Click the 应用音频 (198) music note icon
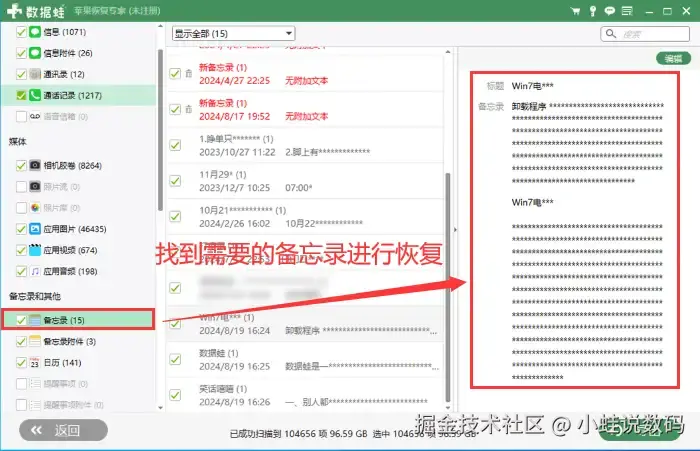This screenshot has height=451, width=700. point(35,271)
